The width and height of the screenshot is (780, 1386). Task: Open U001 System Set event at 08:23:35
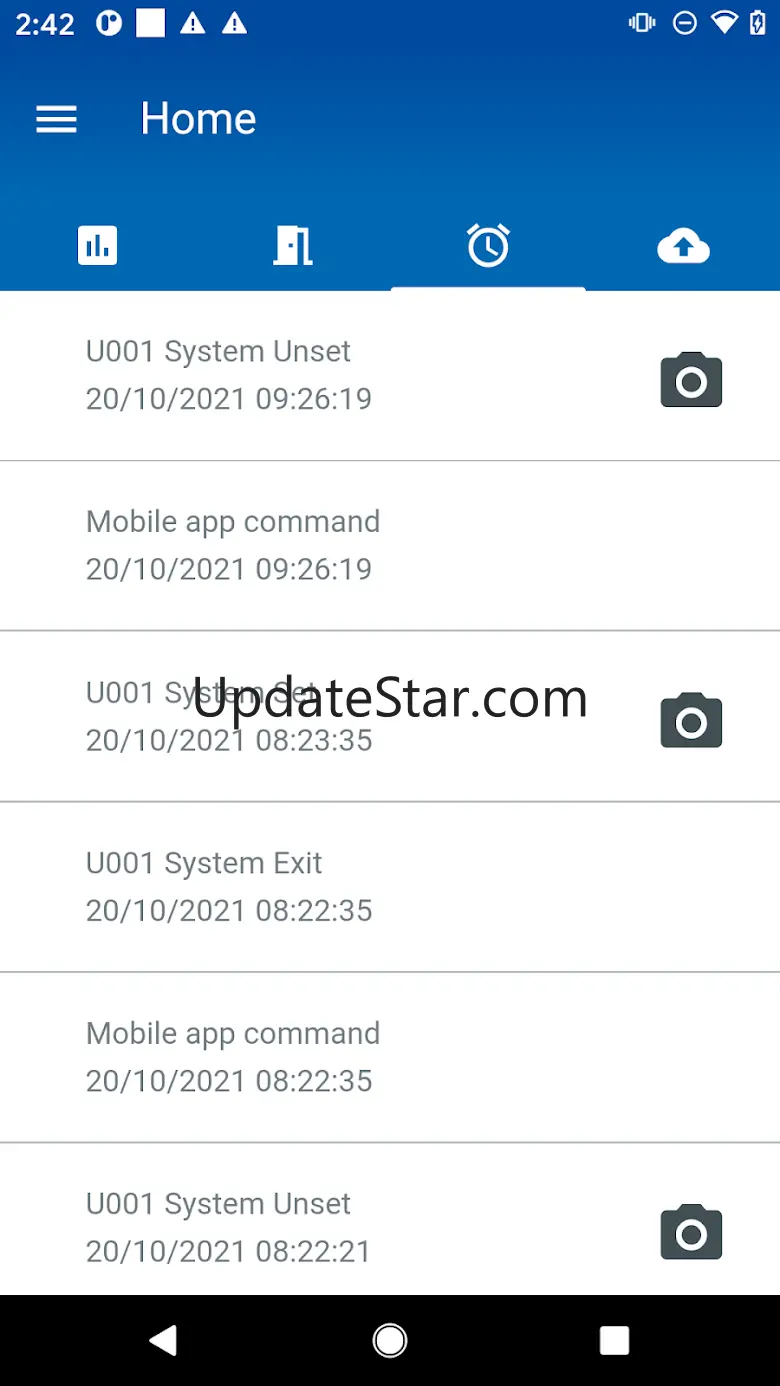390,716
